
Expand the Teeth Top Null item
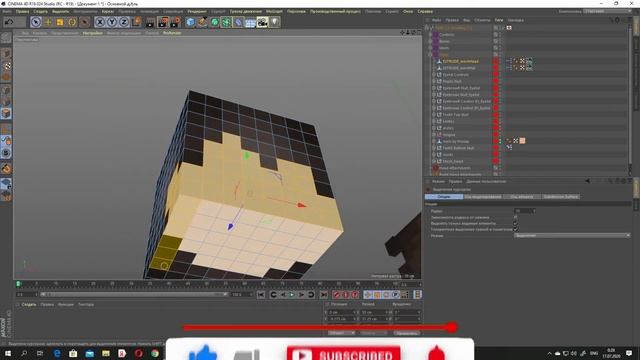pos(434,115)
